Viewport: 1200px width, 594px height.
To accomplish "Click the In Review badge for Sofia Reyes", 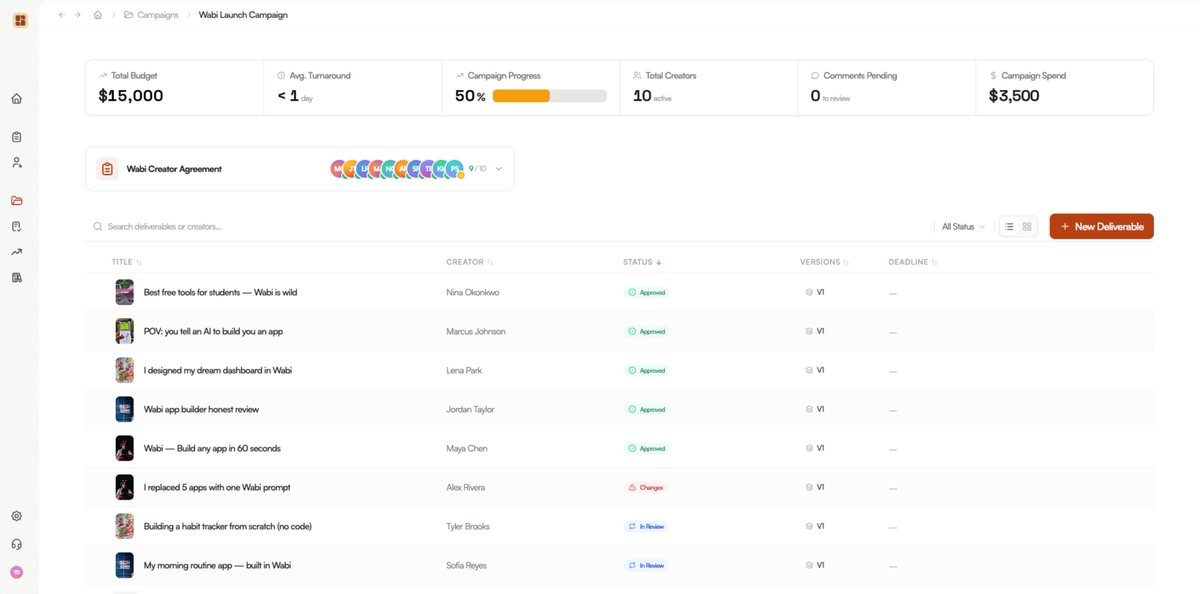I will click(x=645, y=566).
